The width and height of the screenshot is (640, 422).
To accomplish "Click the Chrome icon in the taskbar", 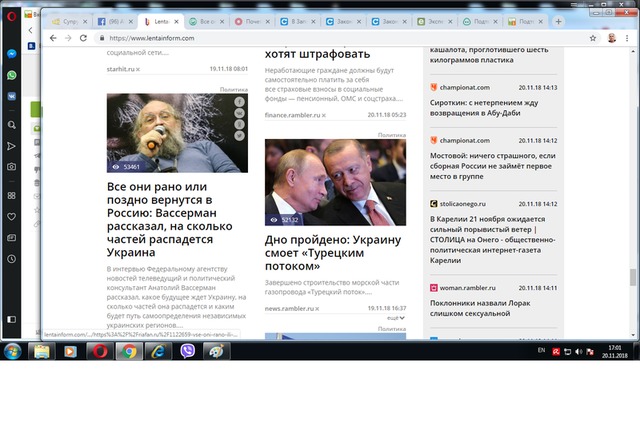I will coord(129,351).
